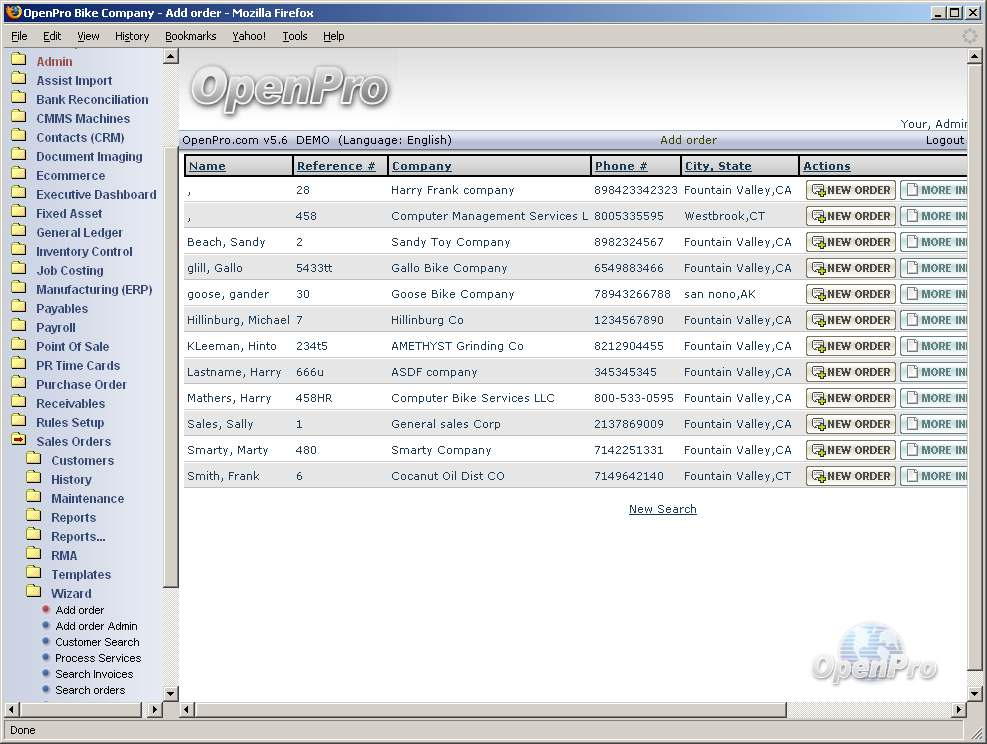Open the Templates subfolder
This screenshot has height=744, width=987.
[x=80, y=575]
